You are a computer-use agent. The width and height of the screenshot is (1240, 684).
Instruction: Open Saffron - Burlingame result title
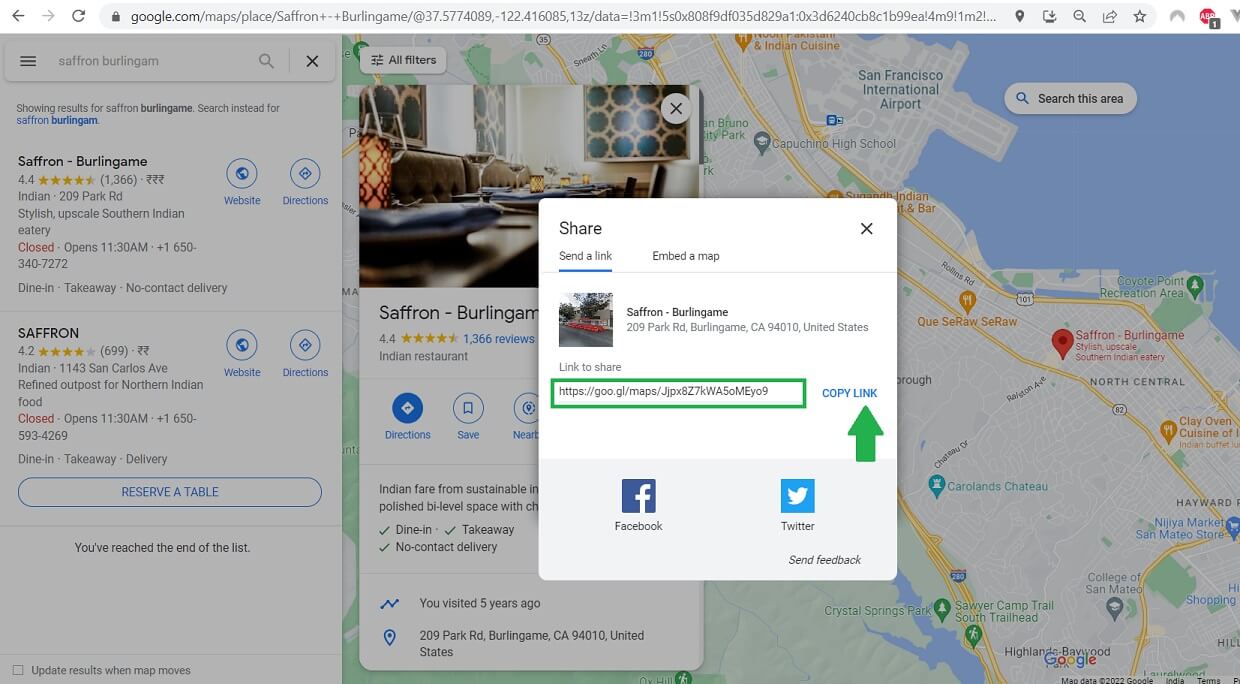click(x=82, y=161)
